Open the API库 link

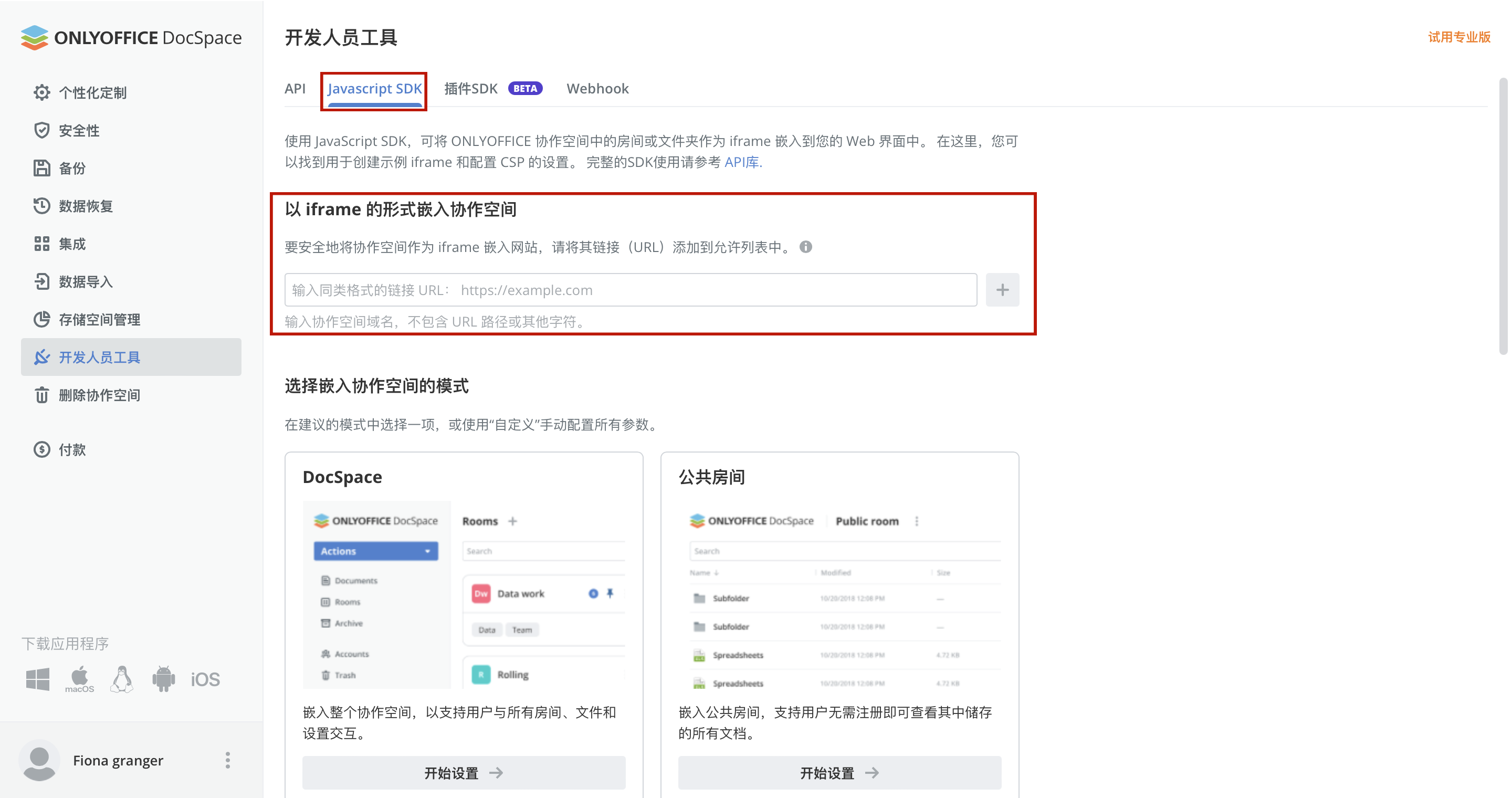743,163
